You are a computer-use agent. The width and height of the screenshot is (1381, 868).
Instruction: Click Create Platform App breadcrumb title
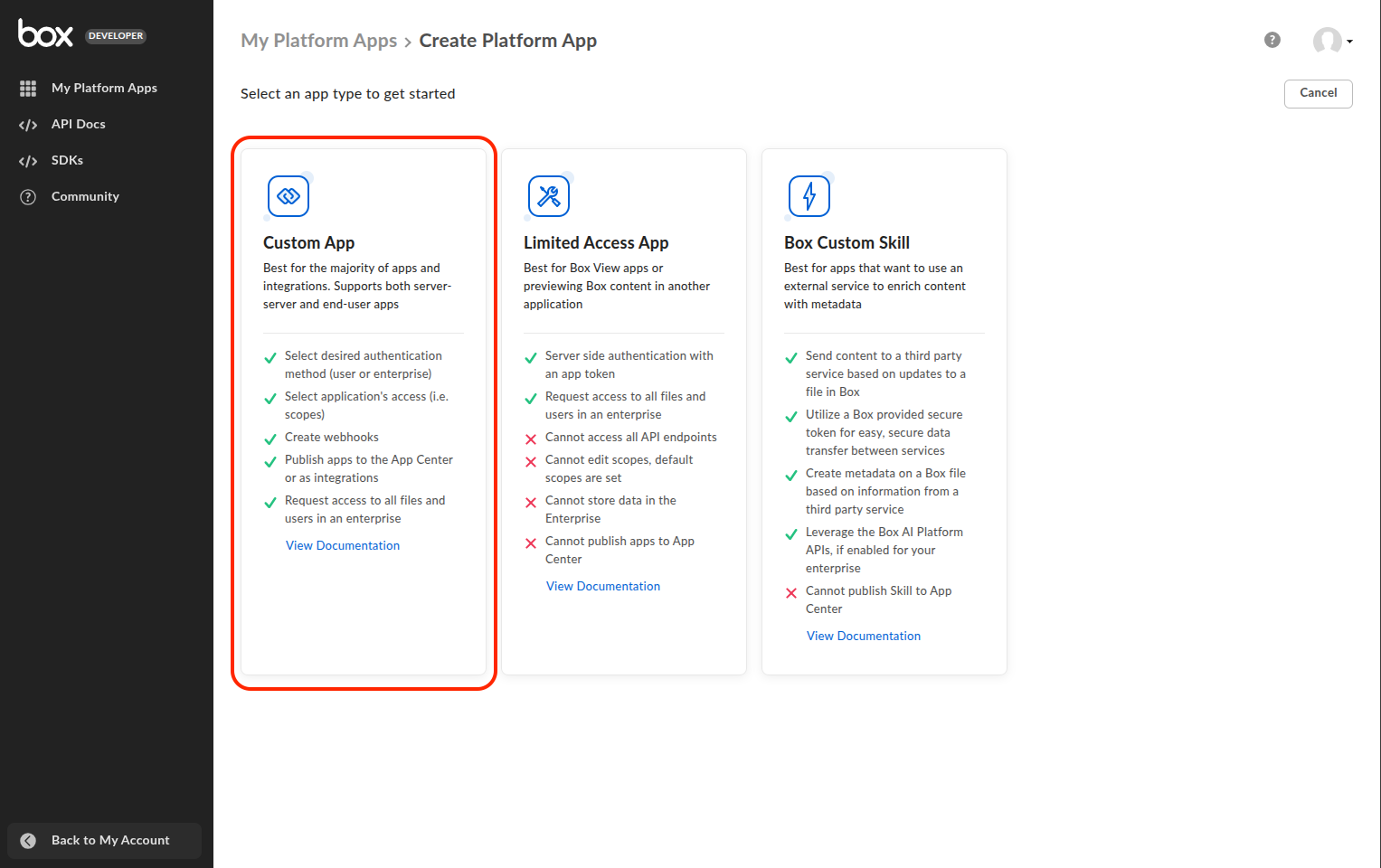point(507,41)
